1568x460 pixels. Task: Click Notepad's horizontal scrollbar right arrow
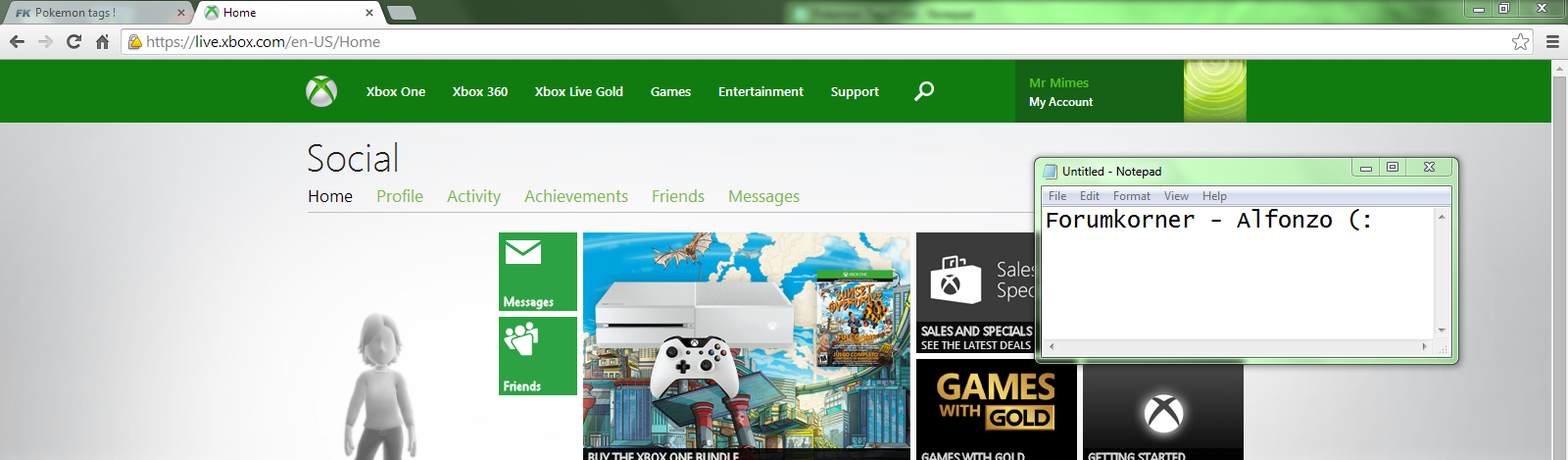click(x=1425, y=346)
